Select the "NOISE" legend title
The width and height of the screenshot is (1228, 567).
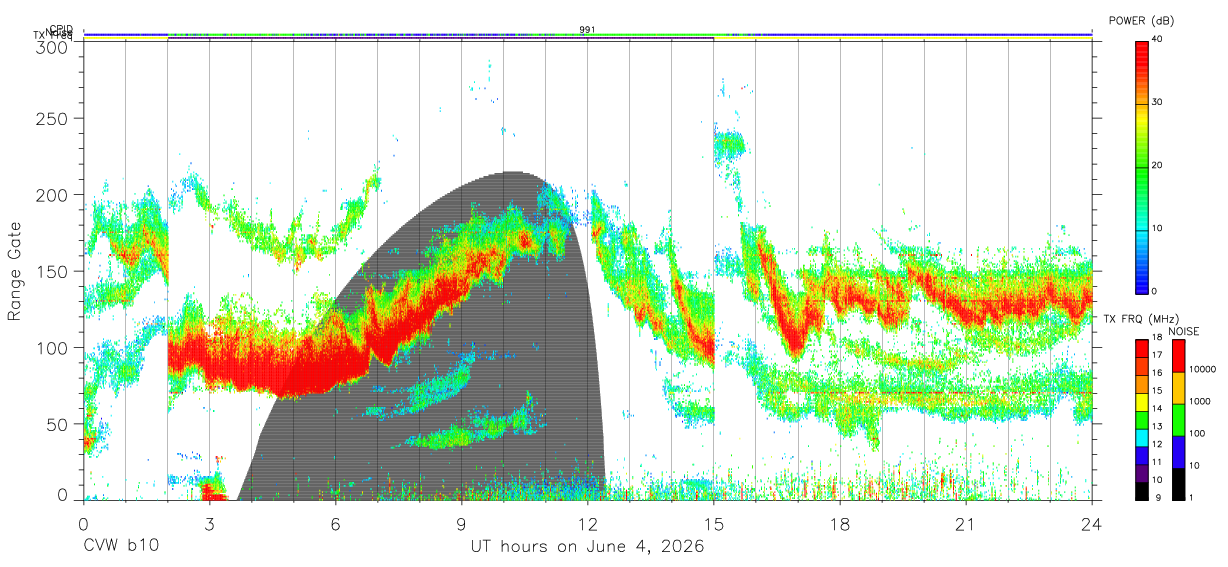tap(1185, 330)
